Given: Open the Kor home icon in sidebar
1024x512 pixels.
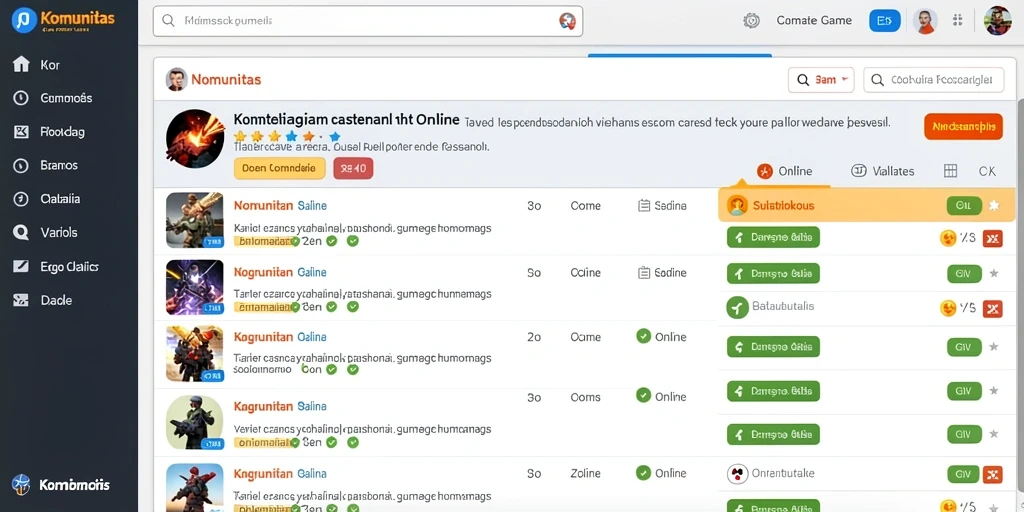Looking at the screenshot, I should (21, 64).
